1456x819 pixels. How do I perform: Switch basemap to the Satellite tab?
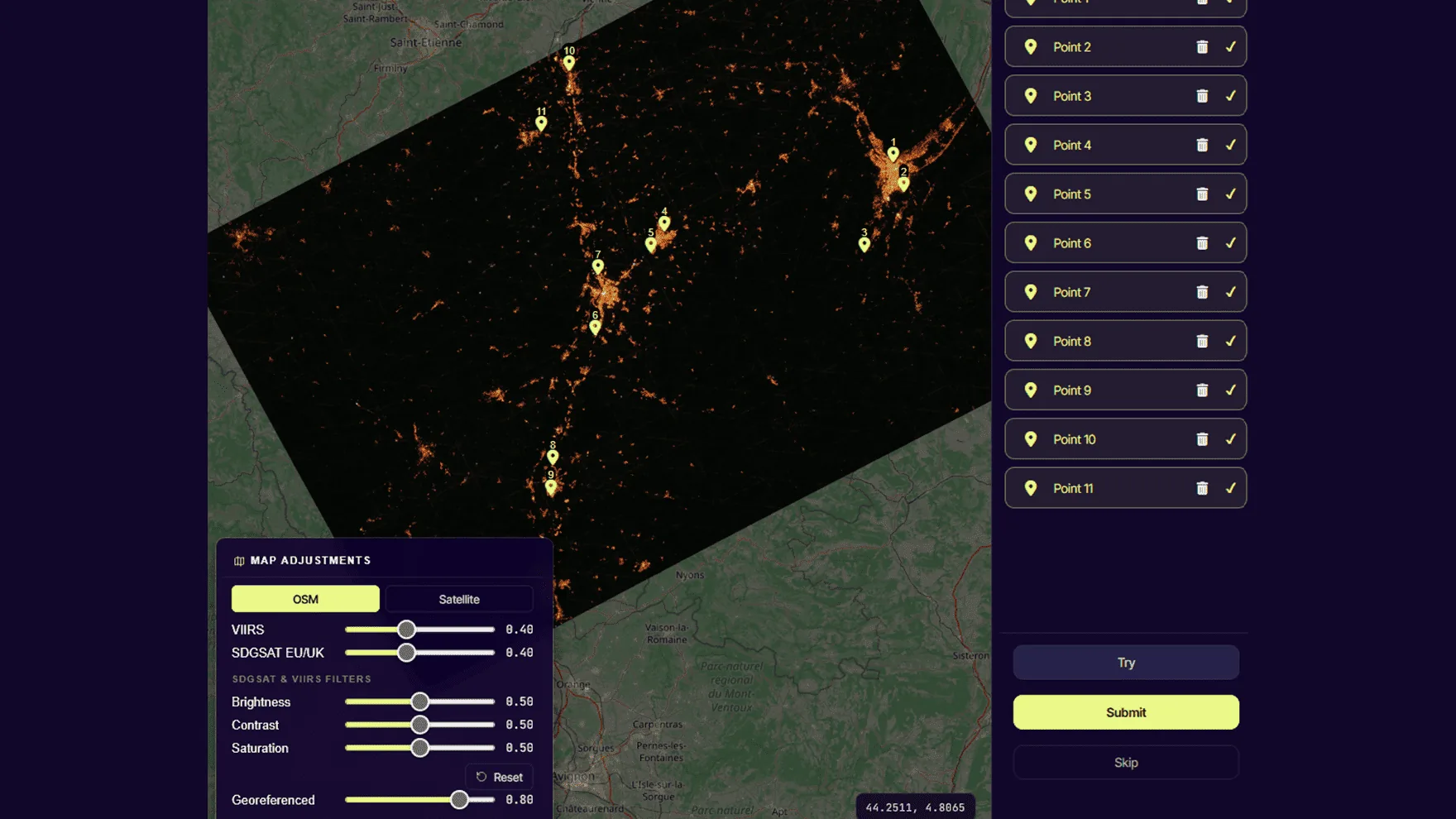pos(459,599)
